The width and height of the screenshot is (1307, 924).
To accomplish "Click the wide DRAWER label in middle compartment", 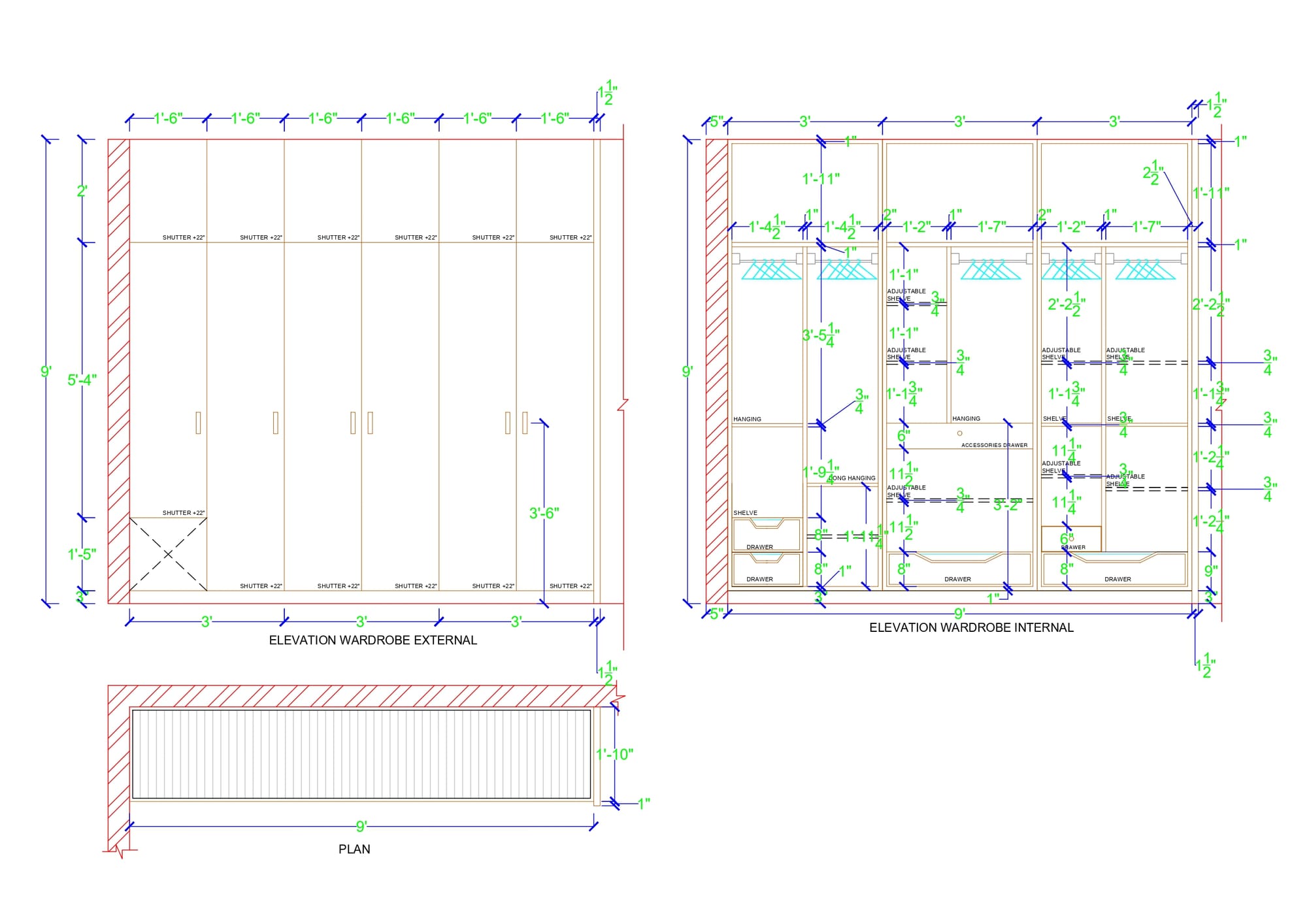I will pos(957,580).
